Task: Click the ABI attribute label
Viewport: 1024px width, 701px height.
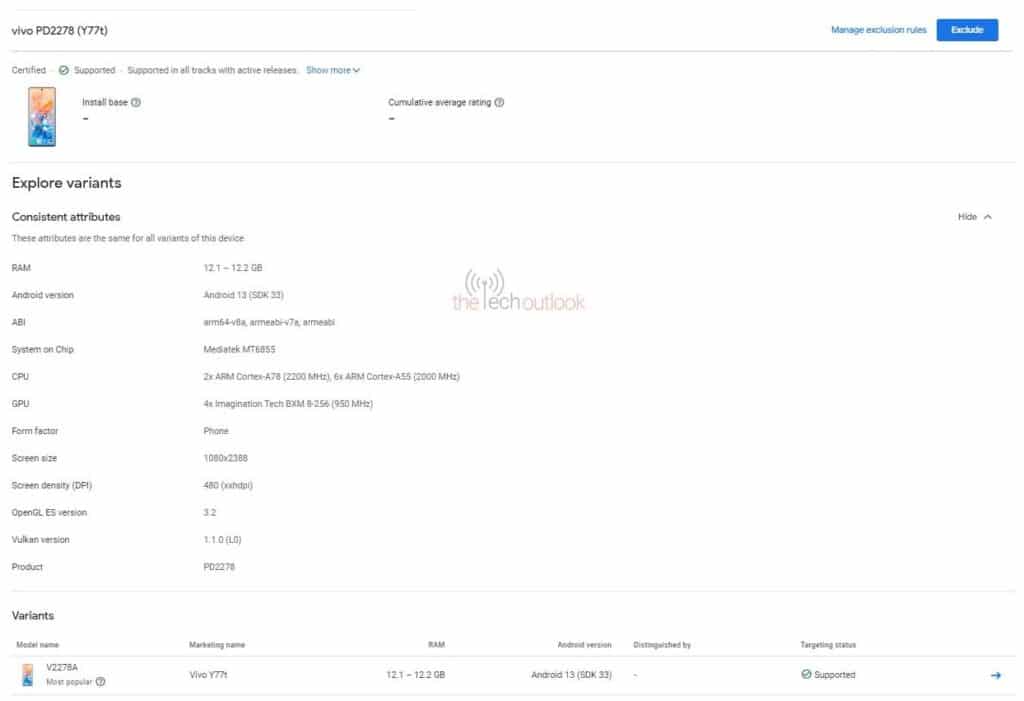Action: (x=18, y=322)
